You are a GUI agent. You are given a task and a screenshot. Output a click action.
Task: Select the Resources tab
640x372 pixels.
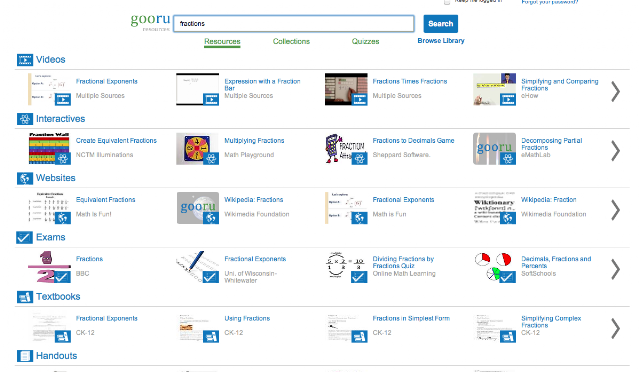[x=222, y=41]
